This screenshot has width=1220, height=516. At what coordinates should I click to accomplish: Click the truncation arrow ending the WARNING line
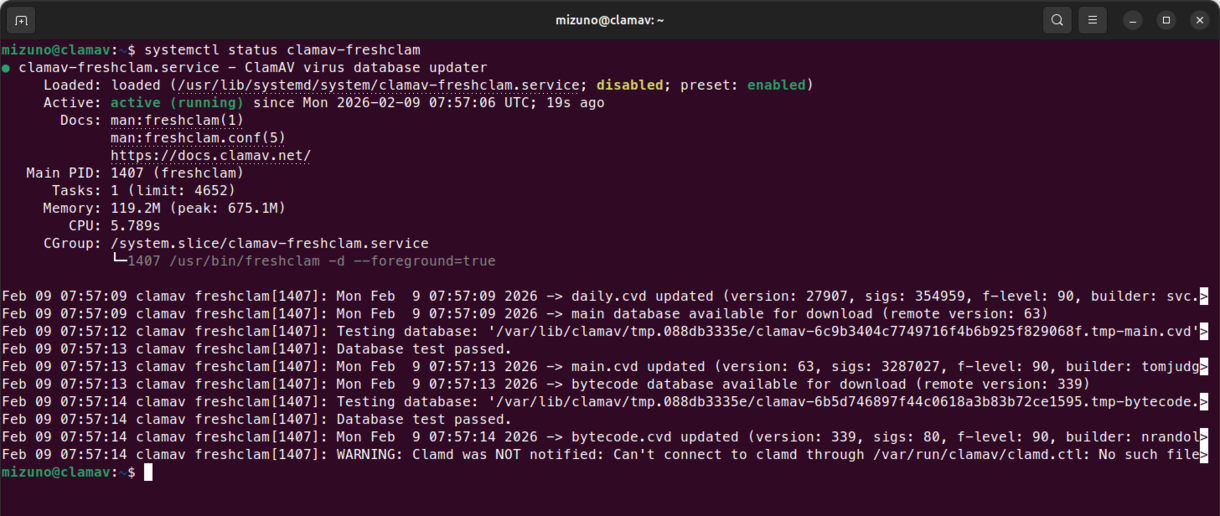click(x=1204, y=455)
